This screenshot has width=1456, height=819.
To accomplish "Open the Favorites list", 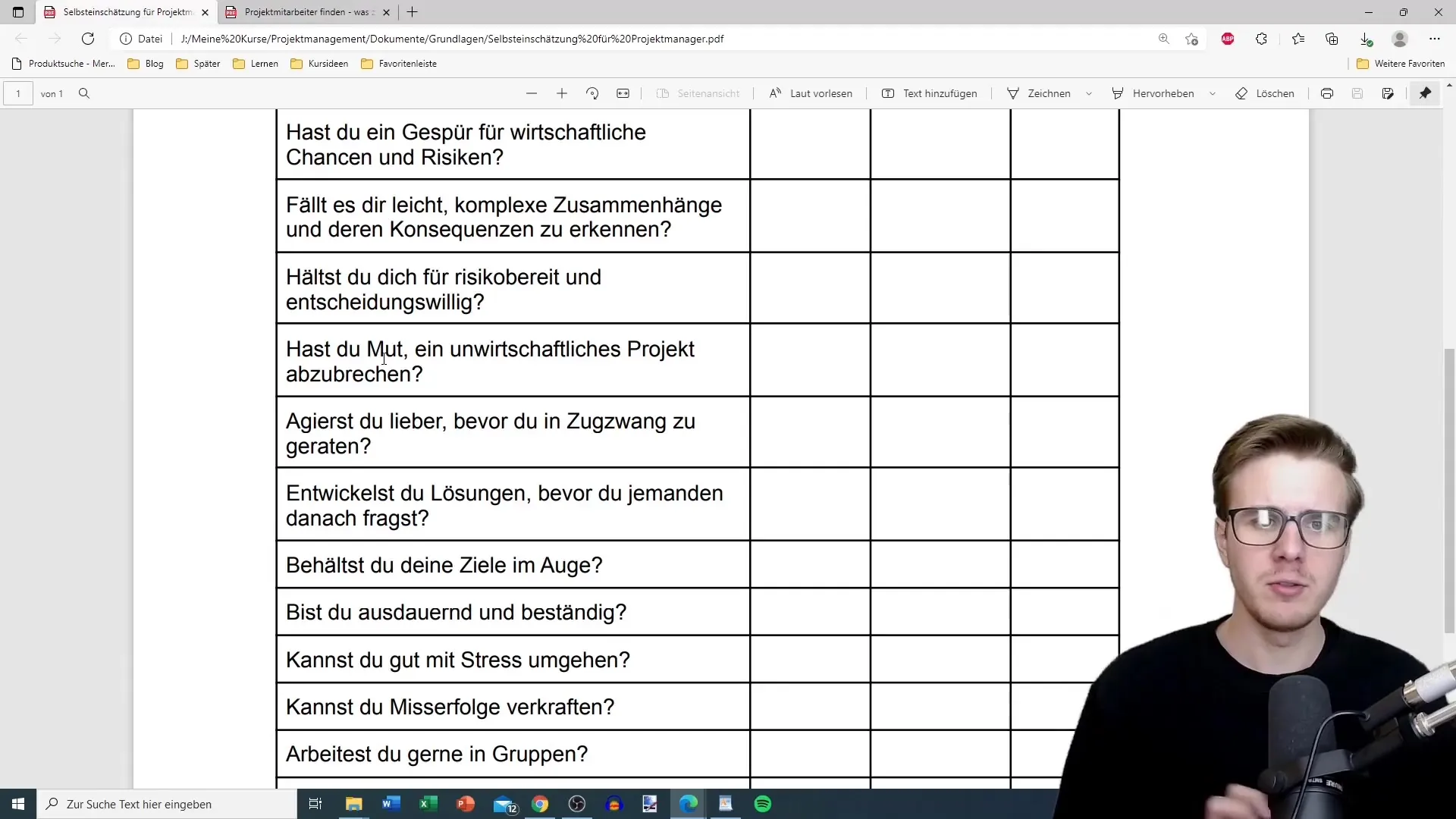I will pos(1298,39).
